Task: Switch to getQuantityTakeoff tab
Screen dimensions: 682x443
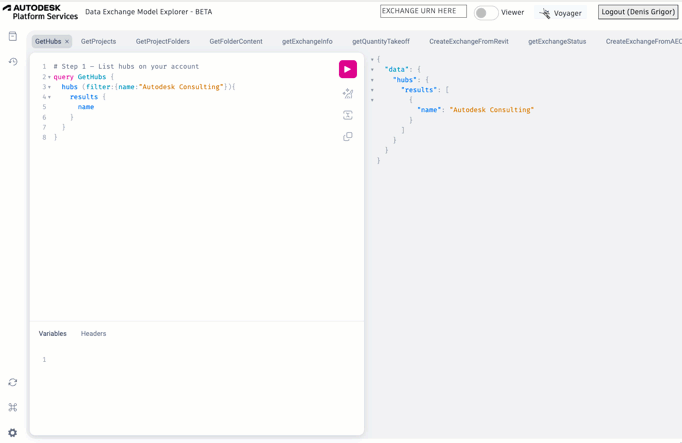Action: (381, 41)
